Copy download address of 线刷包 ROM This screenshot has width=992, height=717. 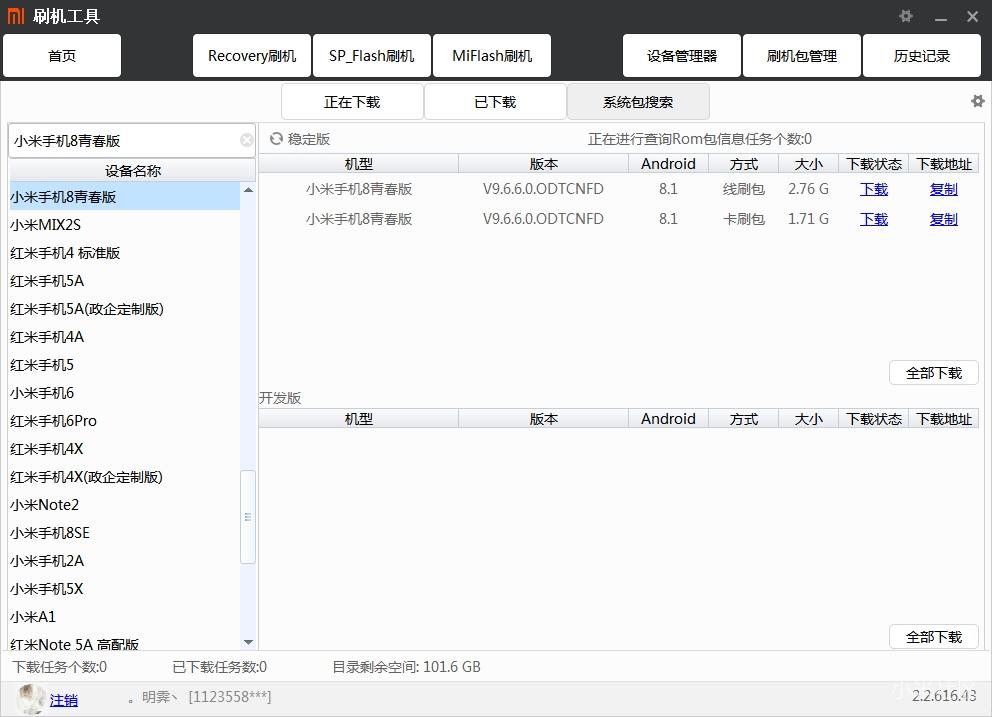point(944,189)
